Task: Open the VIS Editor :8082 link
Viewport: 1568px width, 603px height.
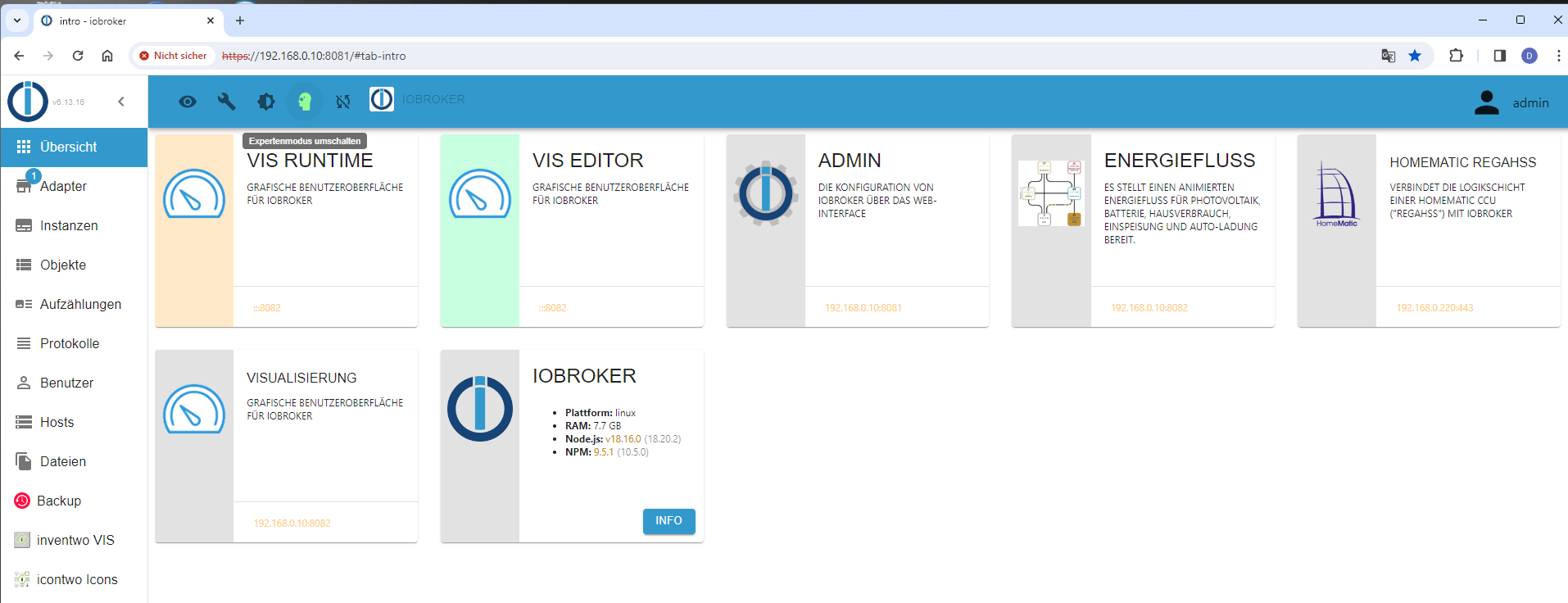Action: (x=553, y=308)
